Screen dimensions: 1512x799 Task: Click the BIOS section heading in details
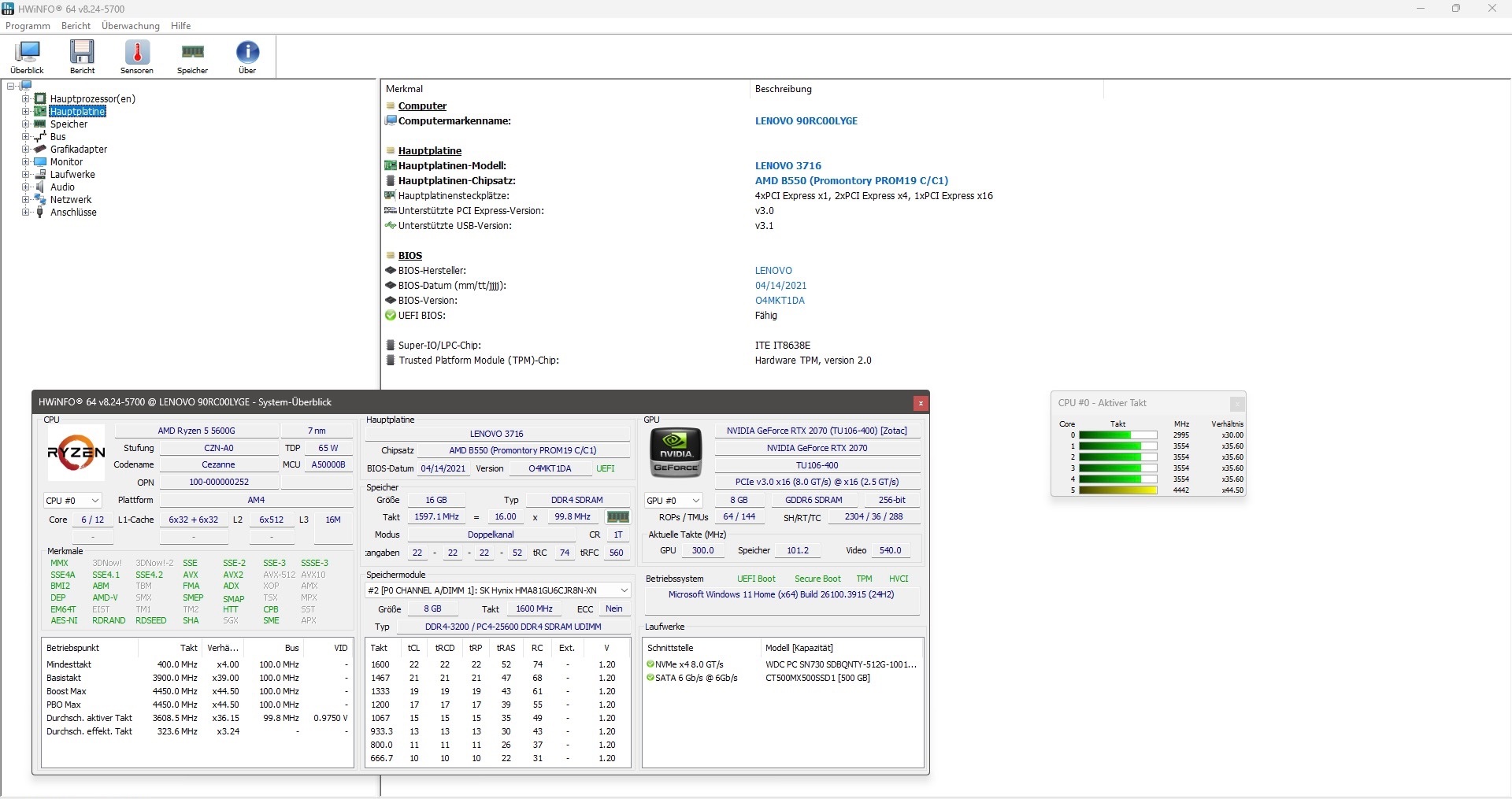click(x=410, y=256)
